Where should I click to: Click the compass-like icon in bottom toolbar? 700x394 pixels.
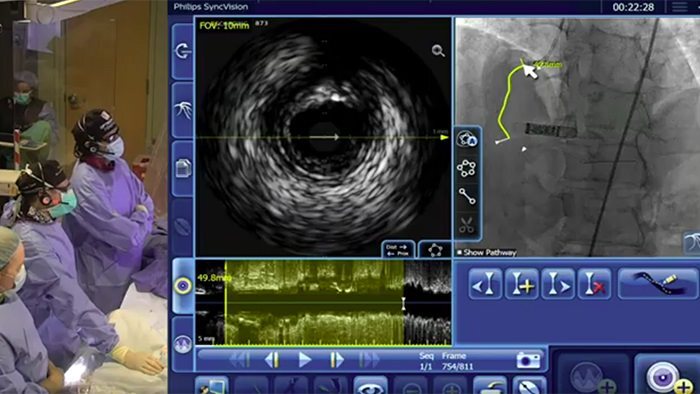tap(530, 386)
